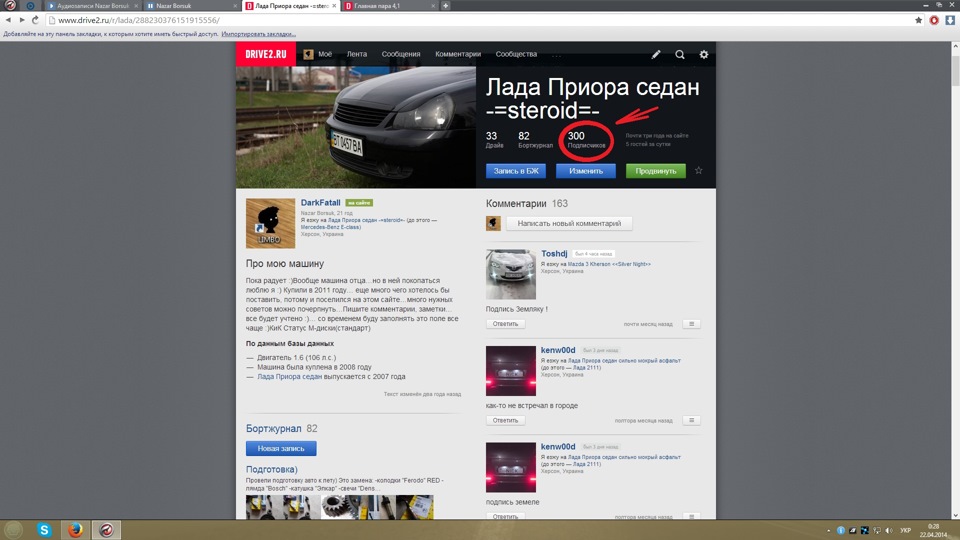960x540 pixels.
Task: Switch to the Nazar Borsuk tab
Action: pyautogui.click(x=192, y=6)
